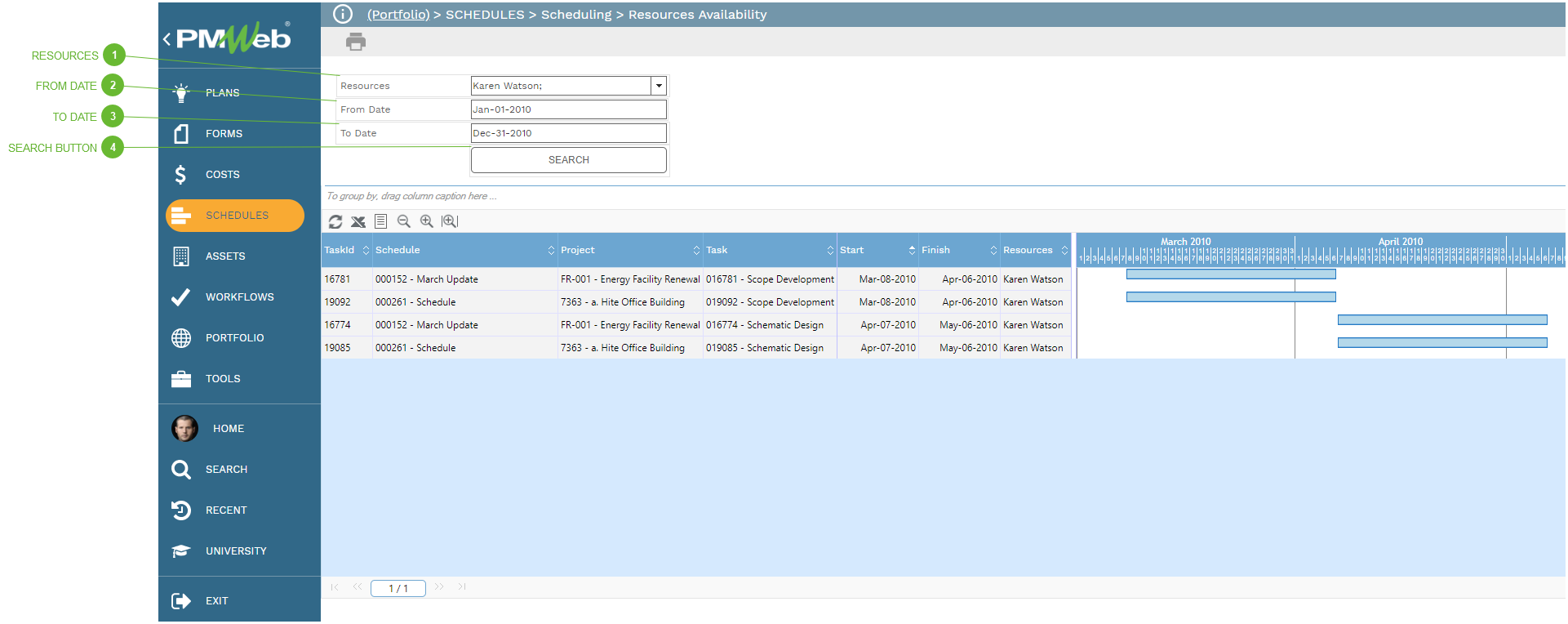Sort by TaskId column arrows

click(x=366, y=250)
